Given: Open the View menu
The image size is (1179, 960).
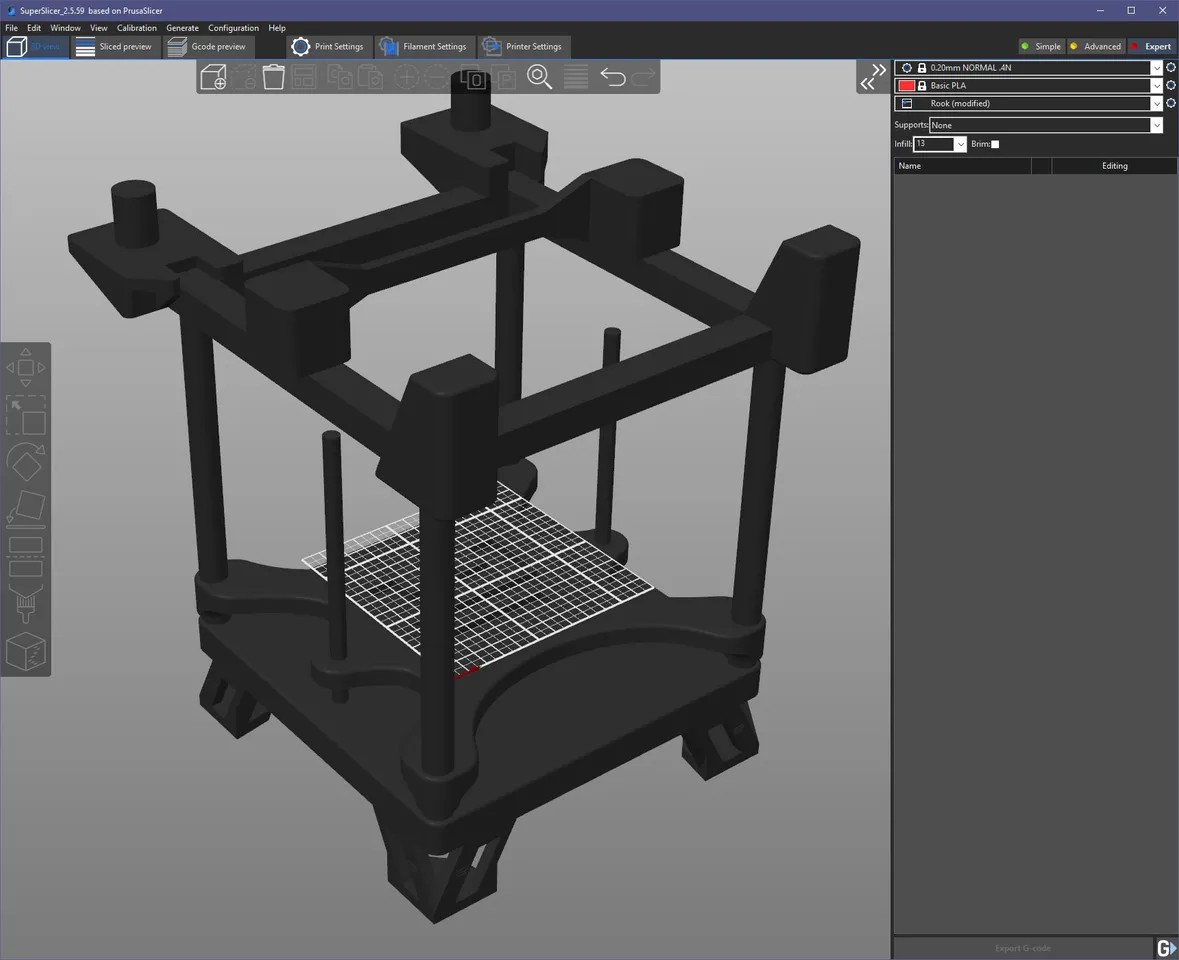Looking at the screenshot, I should [x=99, y=28].
